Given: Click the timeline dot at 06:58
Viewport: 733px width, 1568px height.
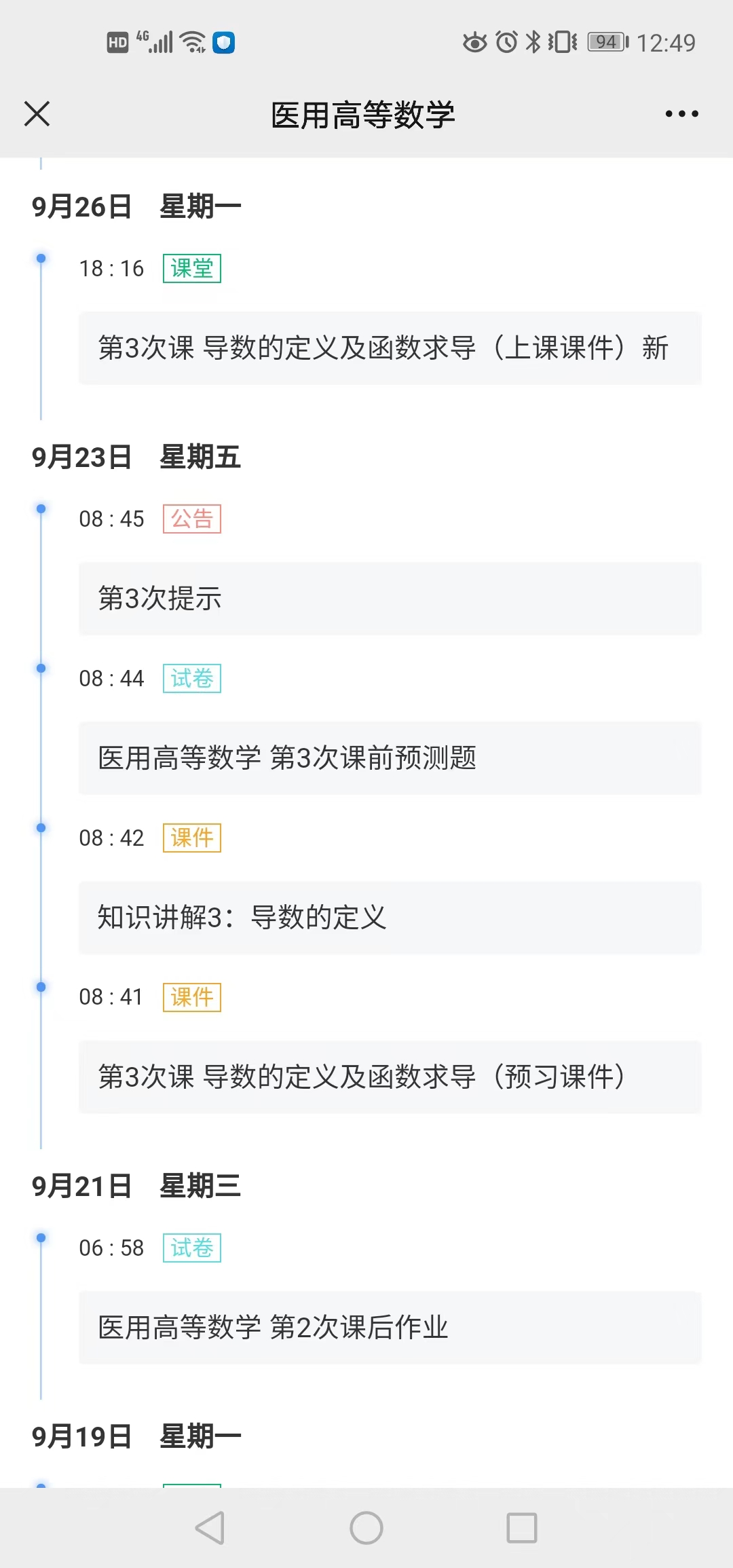Looking at the screenshot, I should tap(41, 1238).
